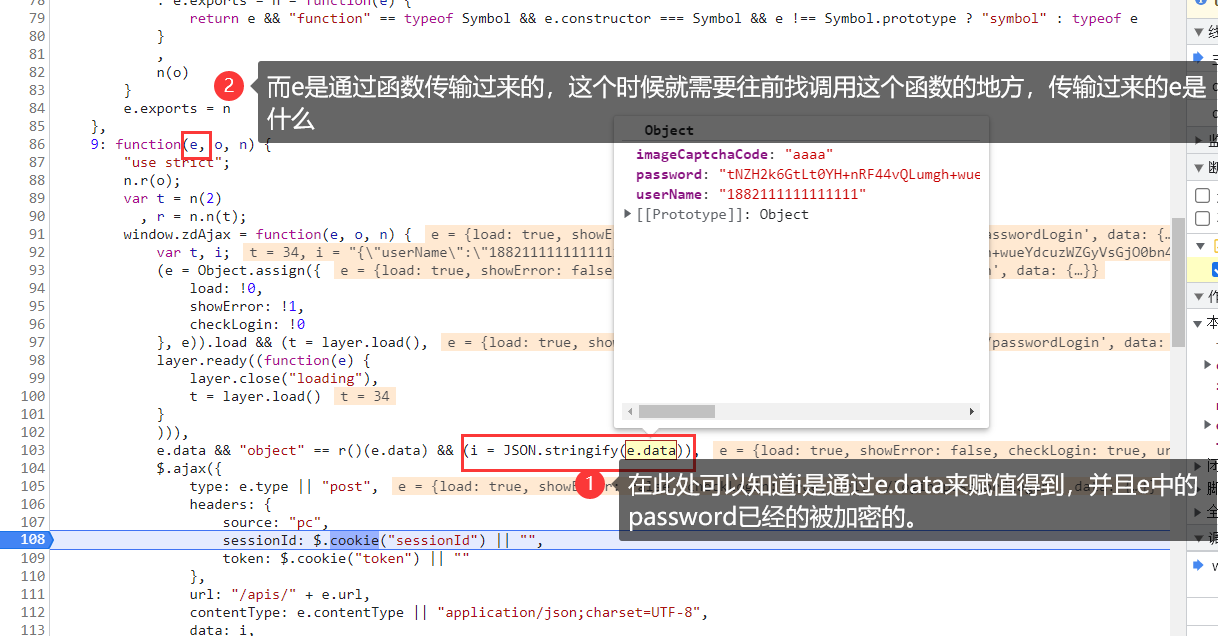Click the "aaaa" value in Object popup
Viewport: 1218px width, 636px height.
pyautogui.click(x=809, y=154)
